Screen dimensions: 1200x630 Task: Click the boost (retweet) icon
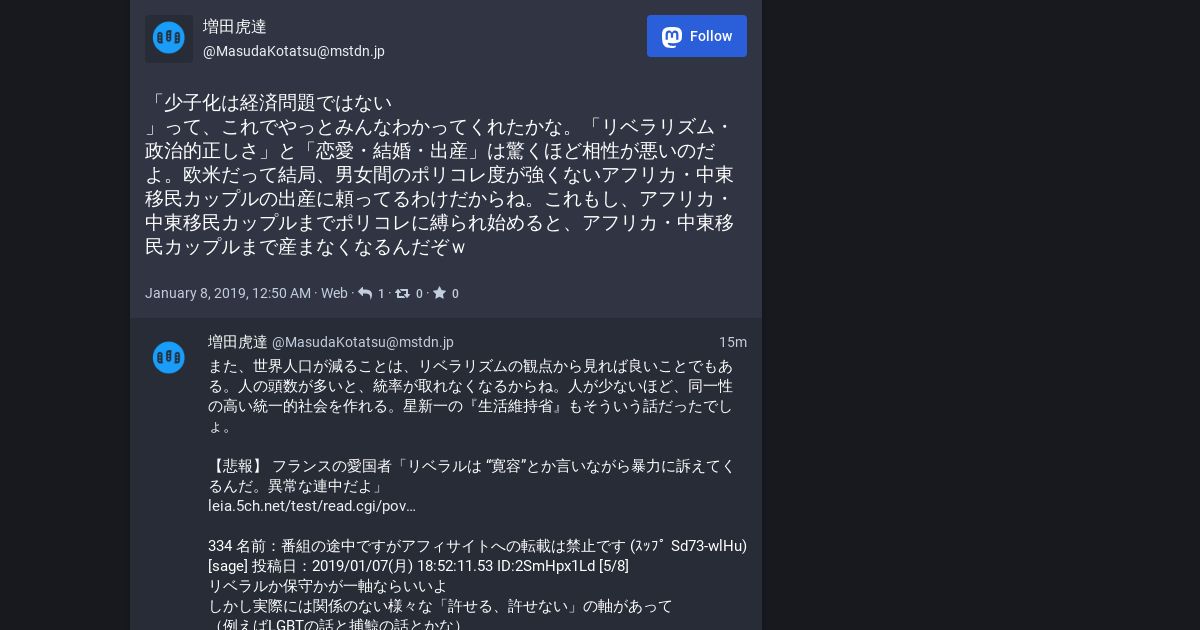402,293
